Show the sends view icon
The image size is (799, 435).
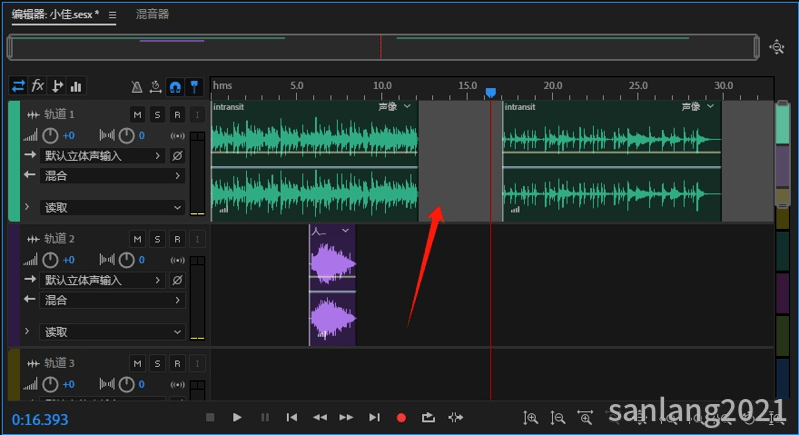pos(57,86)
